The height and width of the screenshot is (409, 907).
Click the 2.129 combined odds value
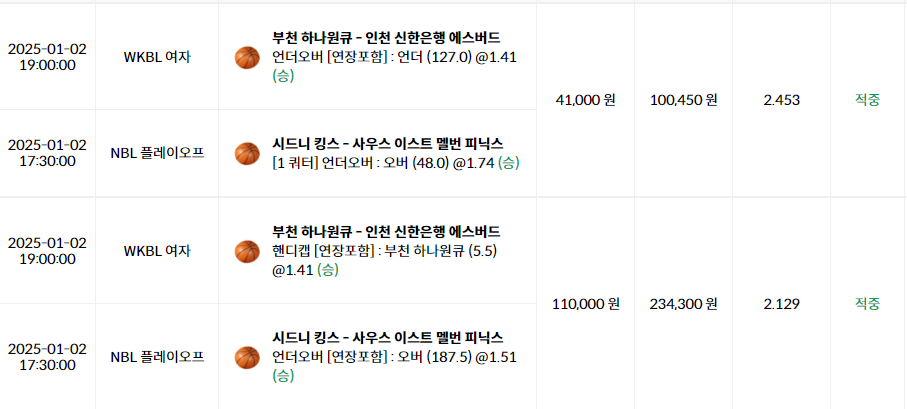click(x=781, y=304)
